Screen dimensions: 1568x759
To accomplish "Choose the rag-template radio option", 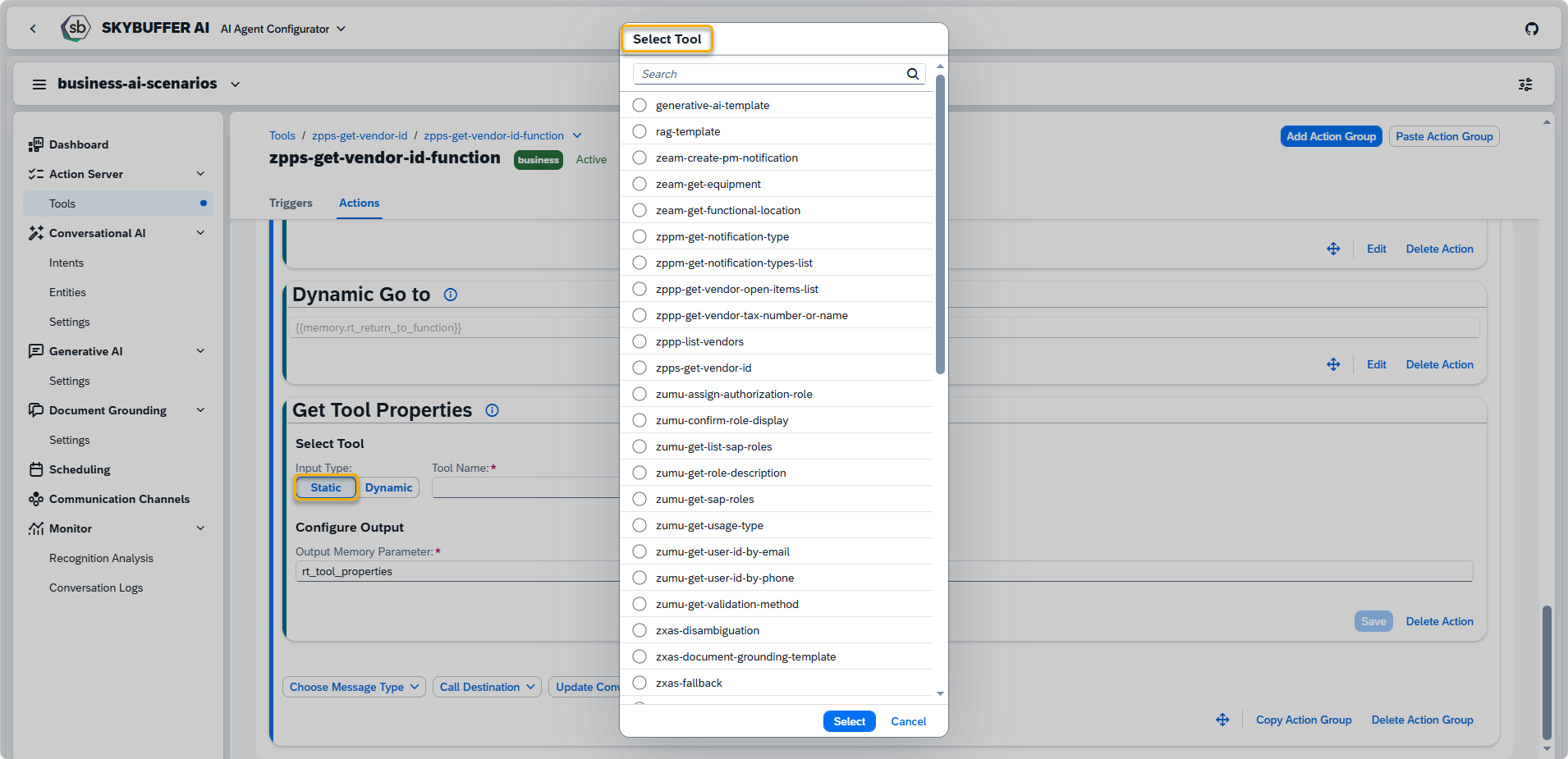I will [x=640, y=131].
